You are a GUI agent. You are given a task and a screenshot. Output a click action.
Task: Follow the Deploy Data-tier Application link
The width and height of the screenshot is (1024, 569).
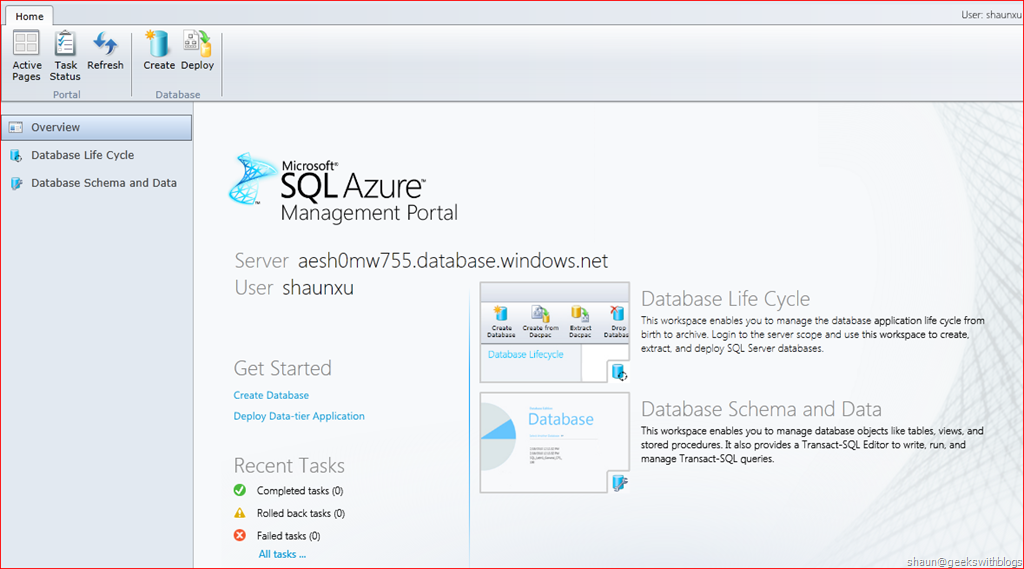299,416
